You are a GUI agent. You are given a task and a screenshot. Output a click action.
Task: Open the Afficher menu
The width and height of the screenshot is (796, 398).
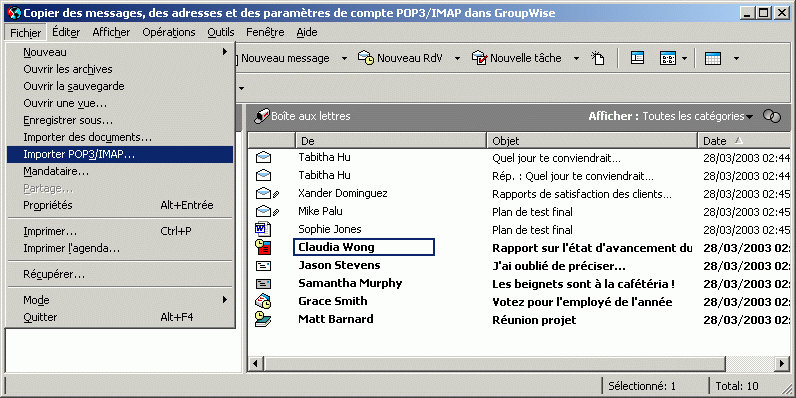pyautogui.click(x=111, y=32)
